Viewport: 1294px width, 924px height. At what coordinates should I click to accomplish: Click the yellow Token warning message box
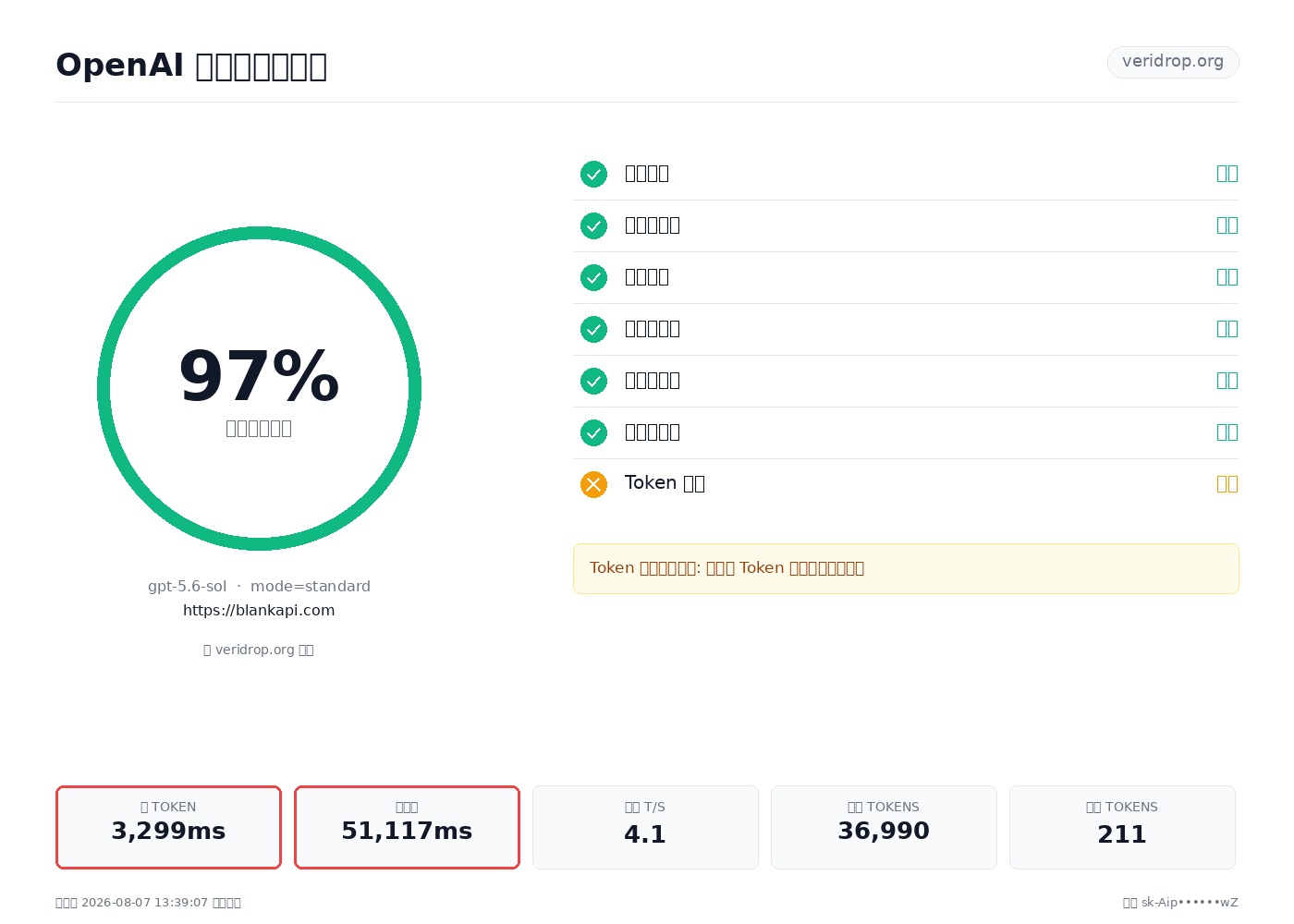click(x=906, y=568)
